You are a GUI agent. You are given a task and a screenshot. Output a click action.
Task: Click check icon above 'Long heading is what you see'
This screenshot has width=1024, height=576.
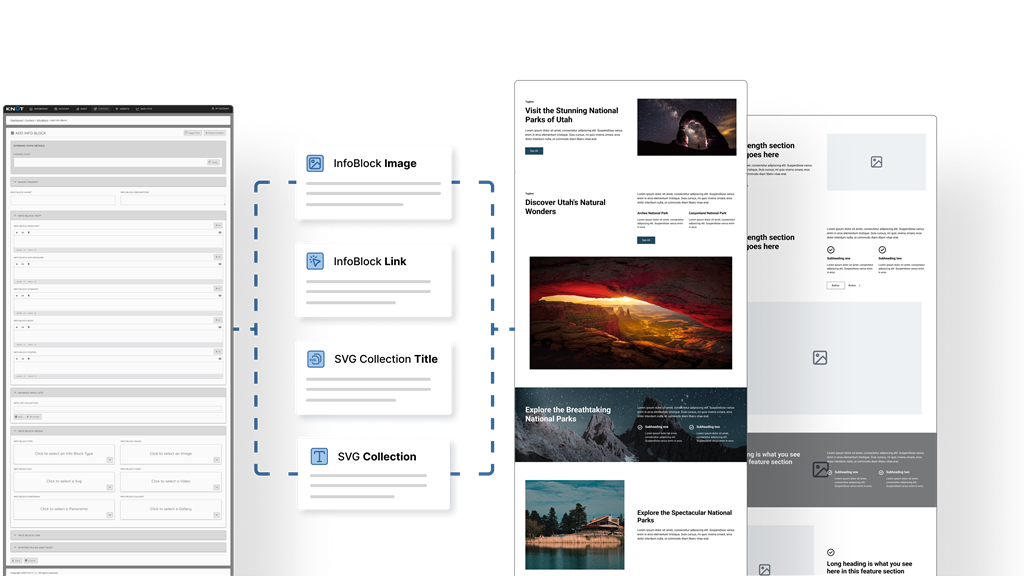[x=831, y=552]
